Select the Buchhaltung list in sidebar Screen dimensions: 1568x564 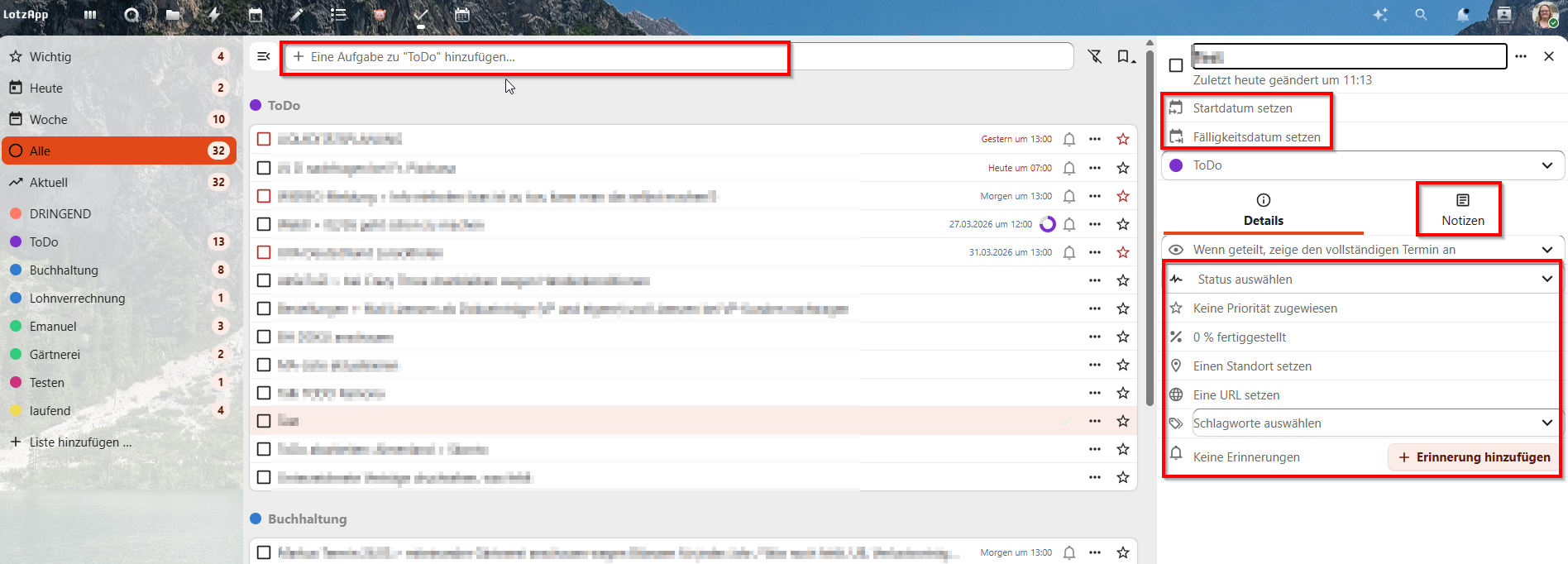pos(64,270)
